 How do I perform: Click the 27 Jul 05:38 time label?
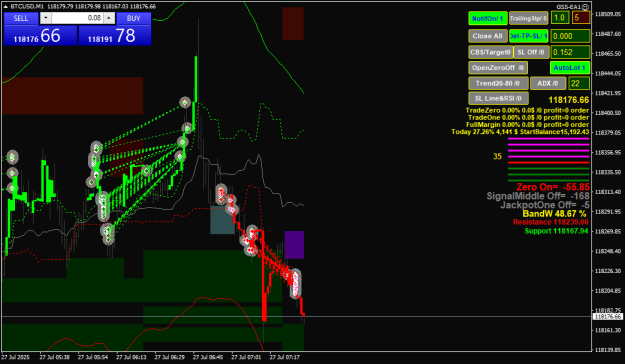(54, 357)
